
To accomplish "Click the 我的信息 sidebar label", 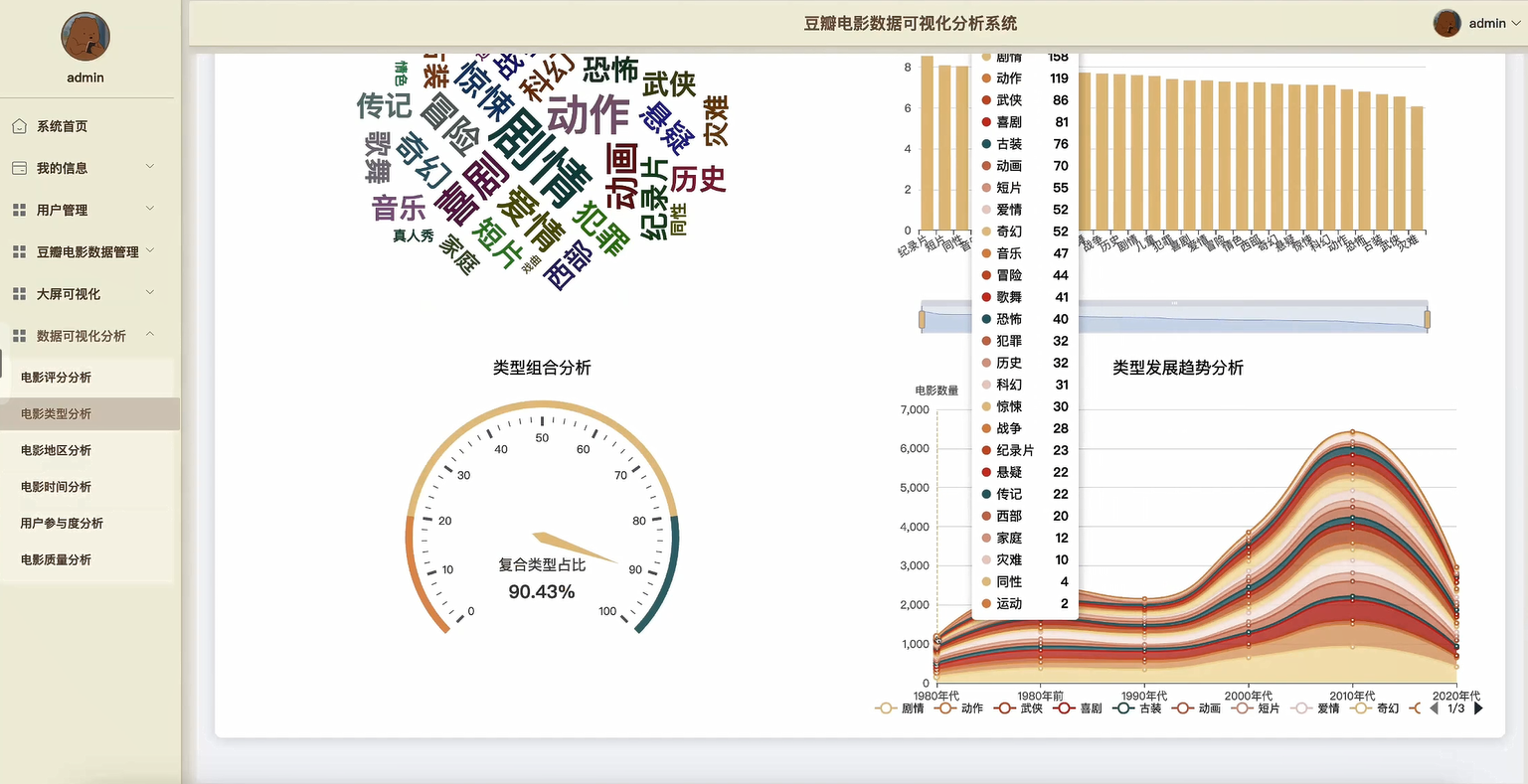I will [62, 168].
